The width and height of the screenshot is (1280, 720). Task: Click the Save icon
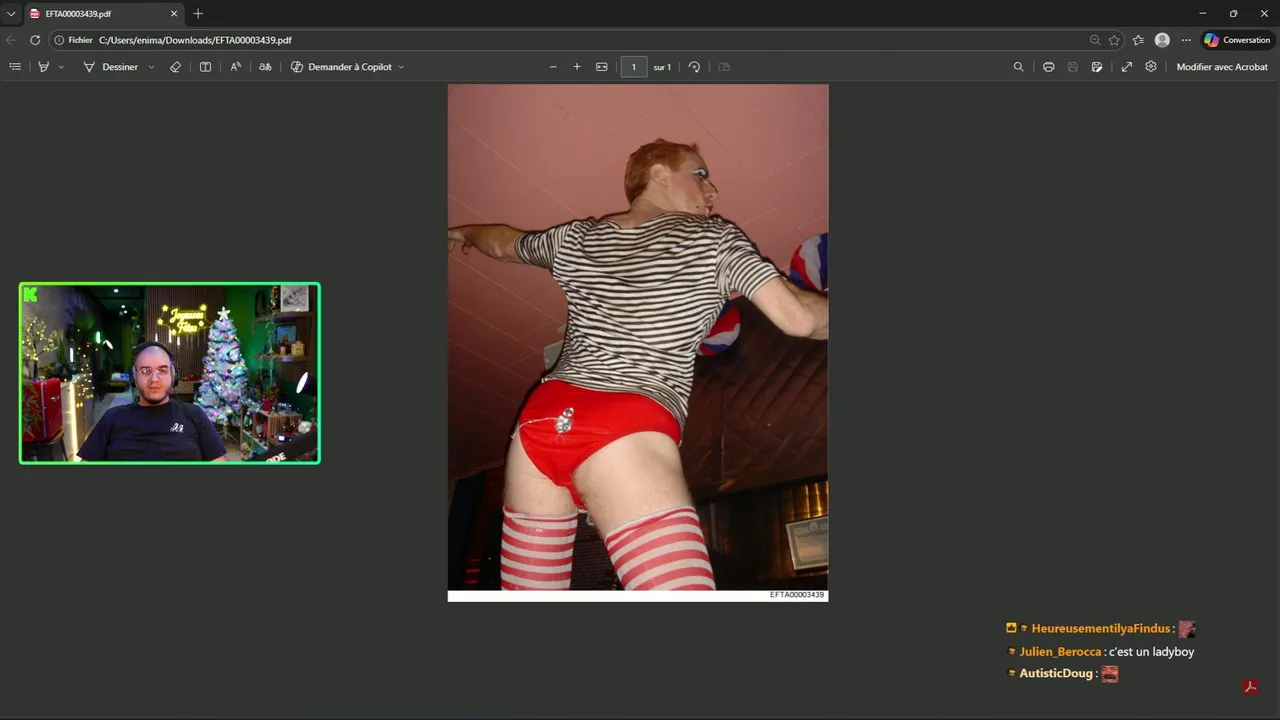(x=1073, y=67)
